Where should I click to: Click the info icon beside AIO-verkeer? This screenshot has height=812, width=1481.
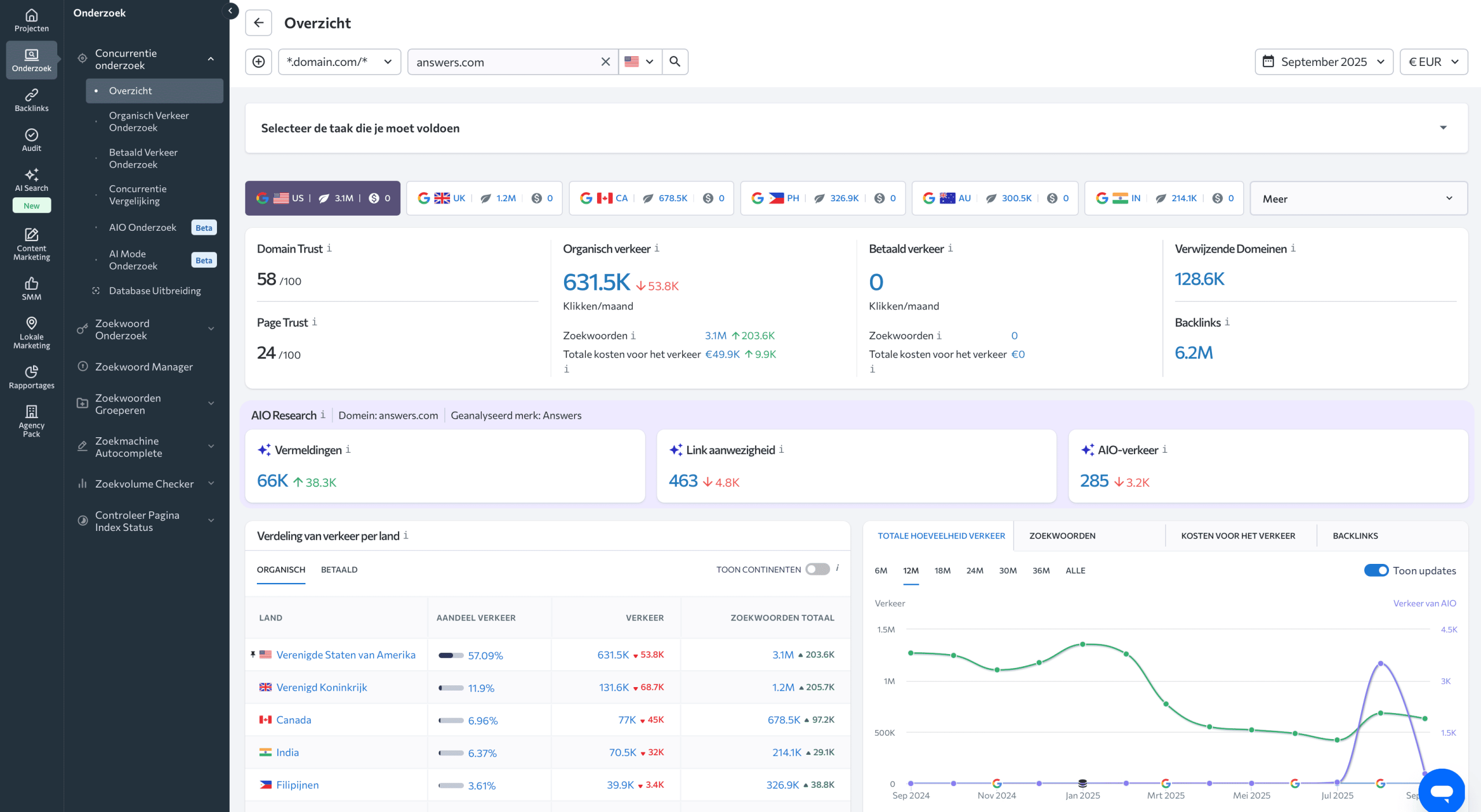pyautogui.click(x=1165, y=449)
